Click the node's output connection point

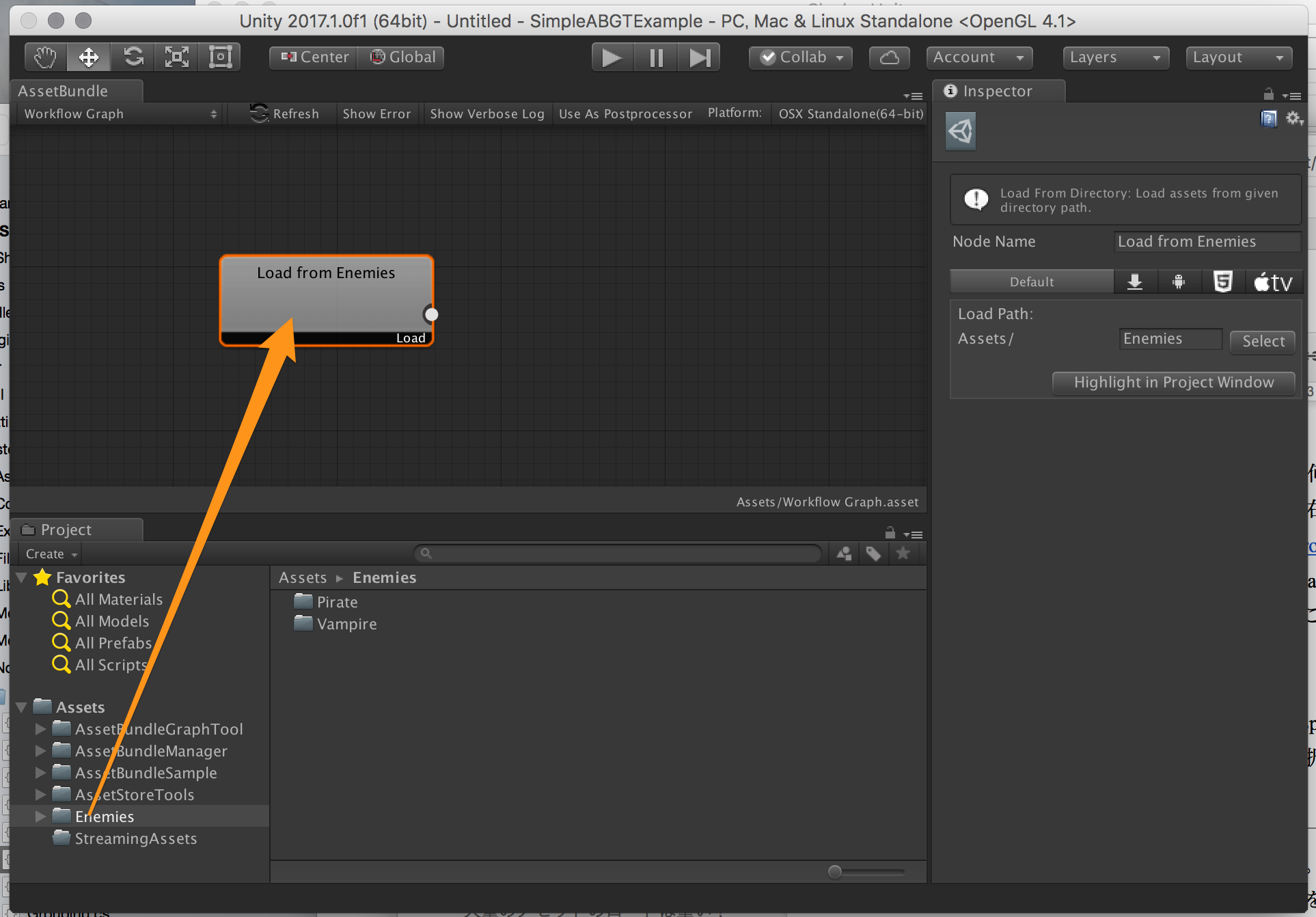[431, 314]
